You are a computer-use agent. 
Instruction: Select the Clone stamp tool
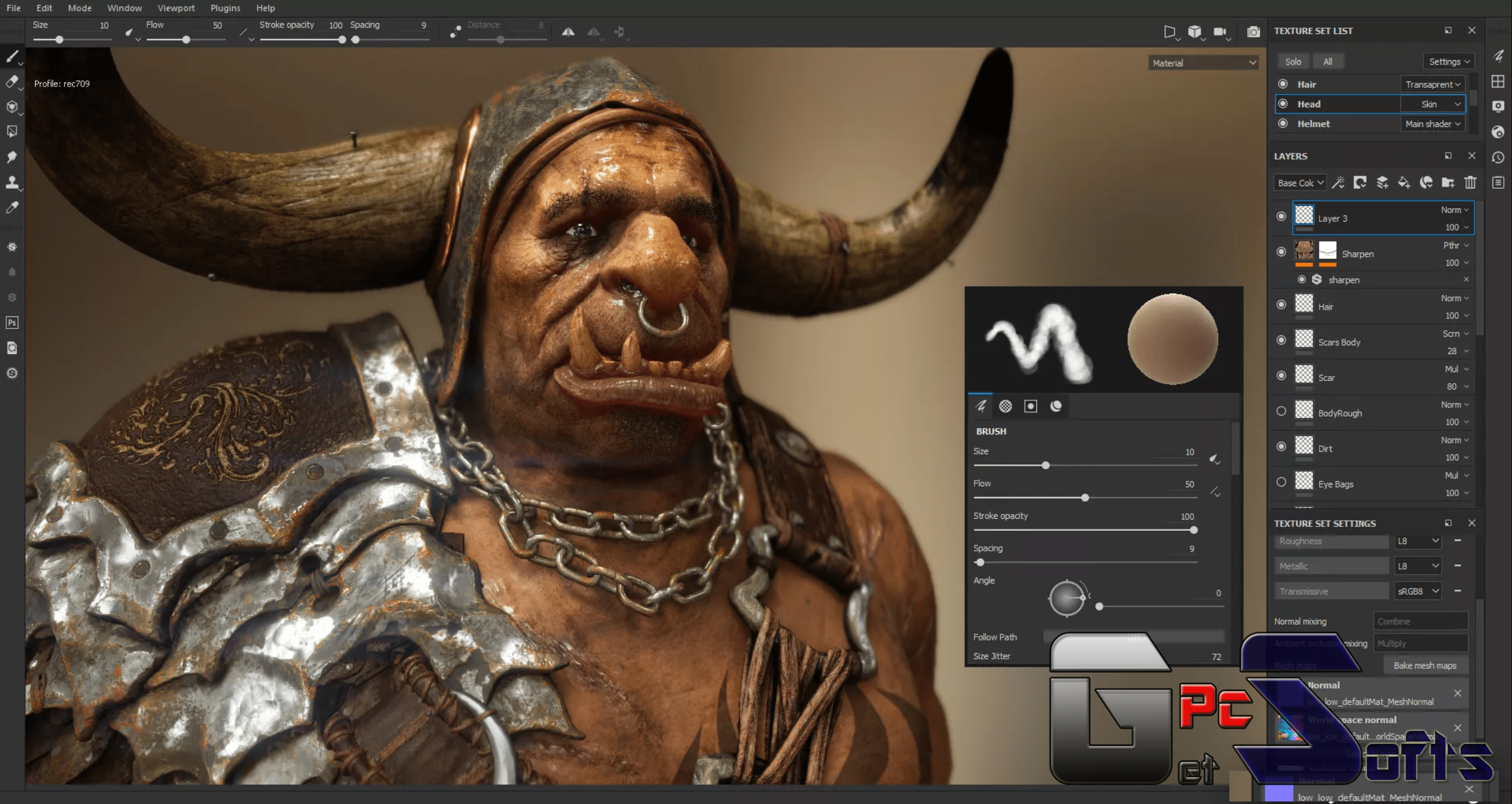pyautogui.click(x=12, y=182)
